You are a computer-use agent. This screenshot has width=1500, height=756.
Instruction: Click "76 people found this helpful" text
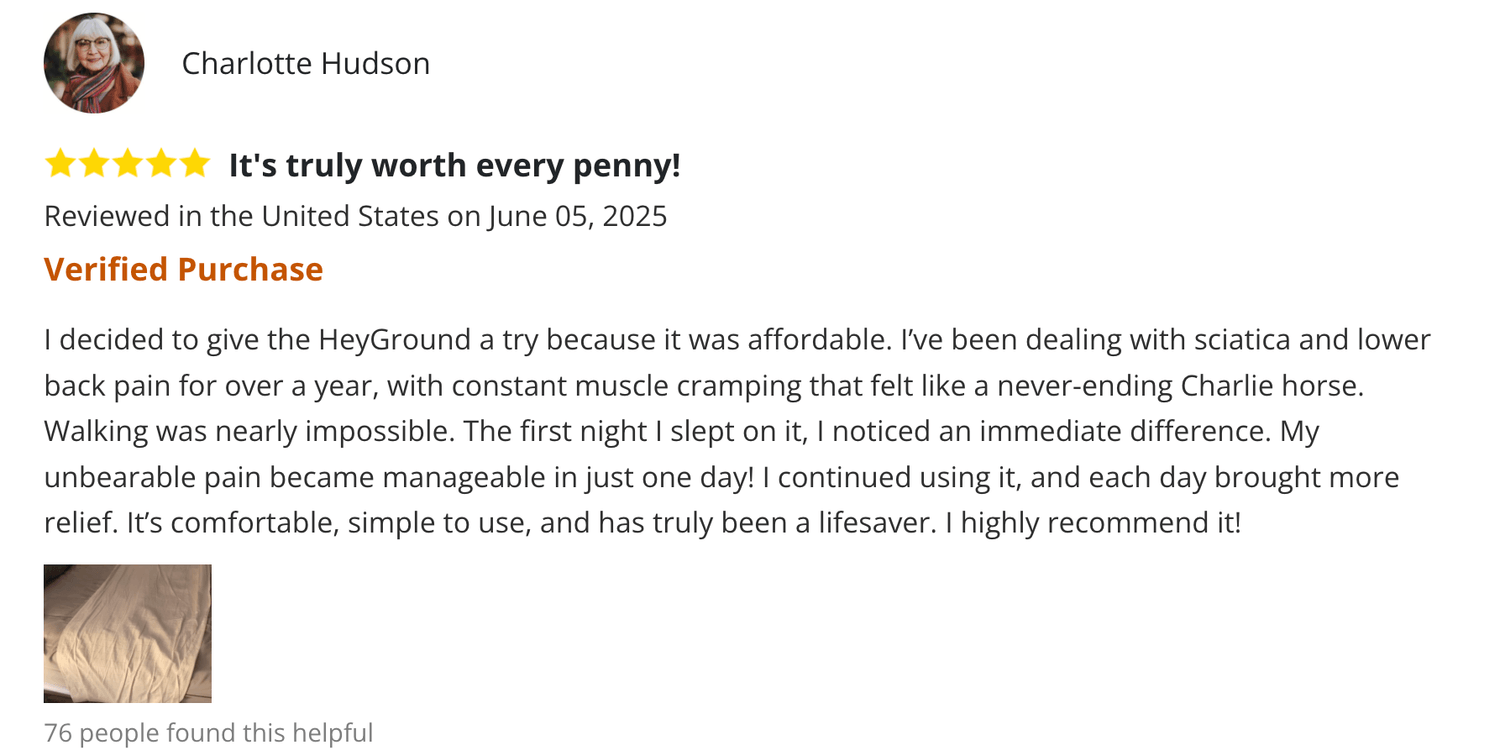208,733
